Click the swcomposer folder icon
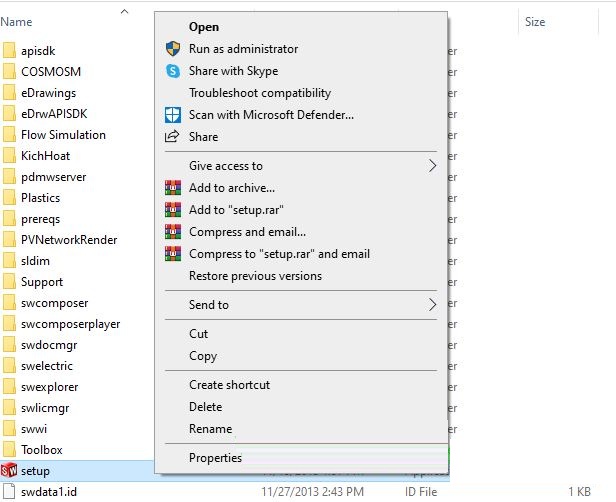Viewport: 616px width, 502px height. (x=9, y=303)
